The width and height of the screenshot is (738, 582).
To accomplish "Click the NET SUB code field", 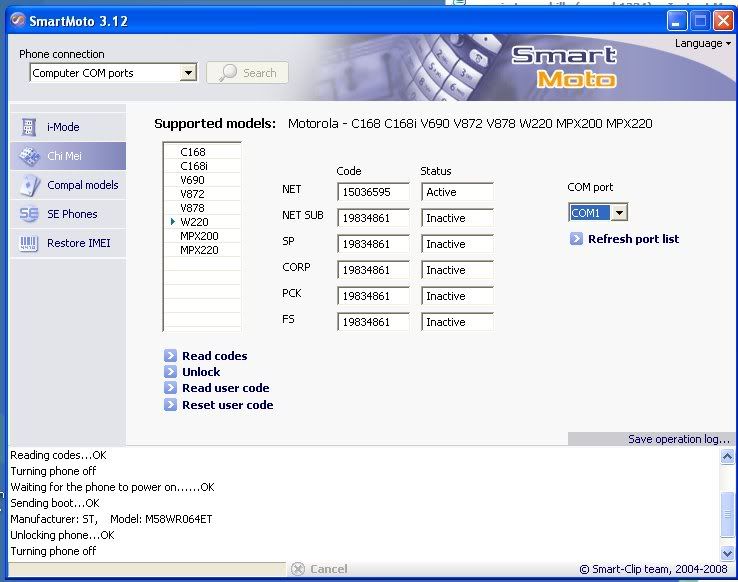I will click(x=373, y=218).
